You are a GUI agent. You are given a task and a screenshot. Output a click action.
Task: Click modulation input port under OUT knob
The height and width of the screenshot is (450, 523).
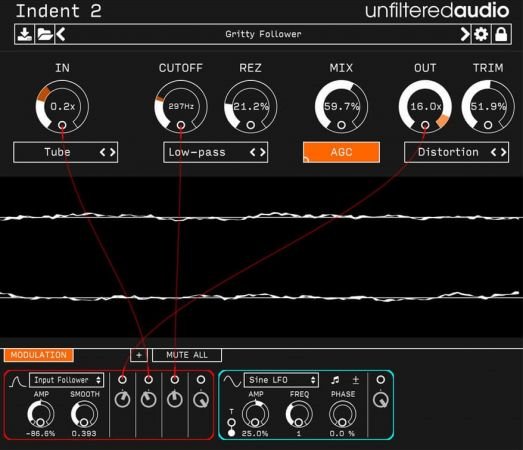pyautogui.click(x=425, y=125)
